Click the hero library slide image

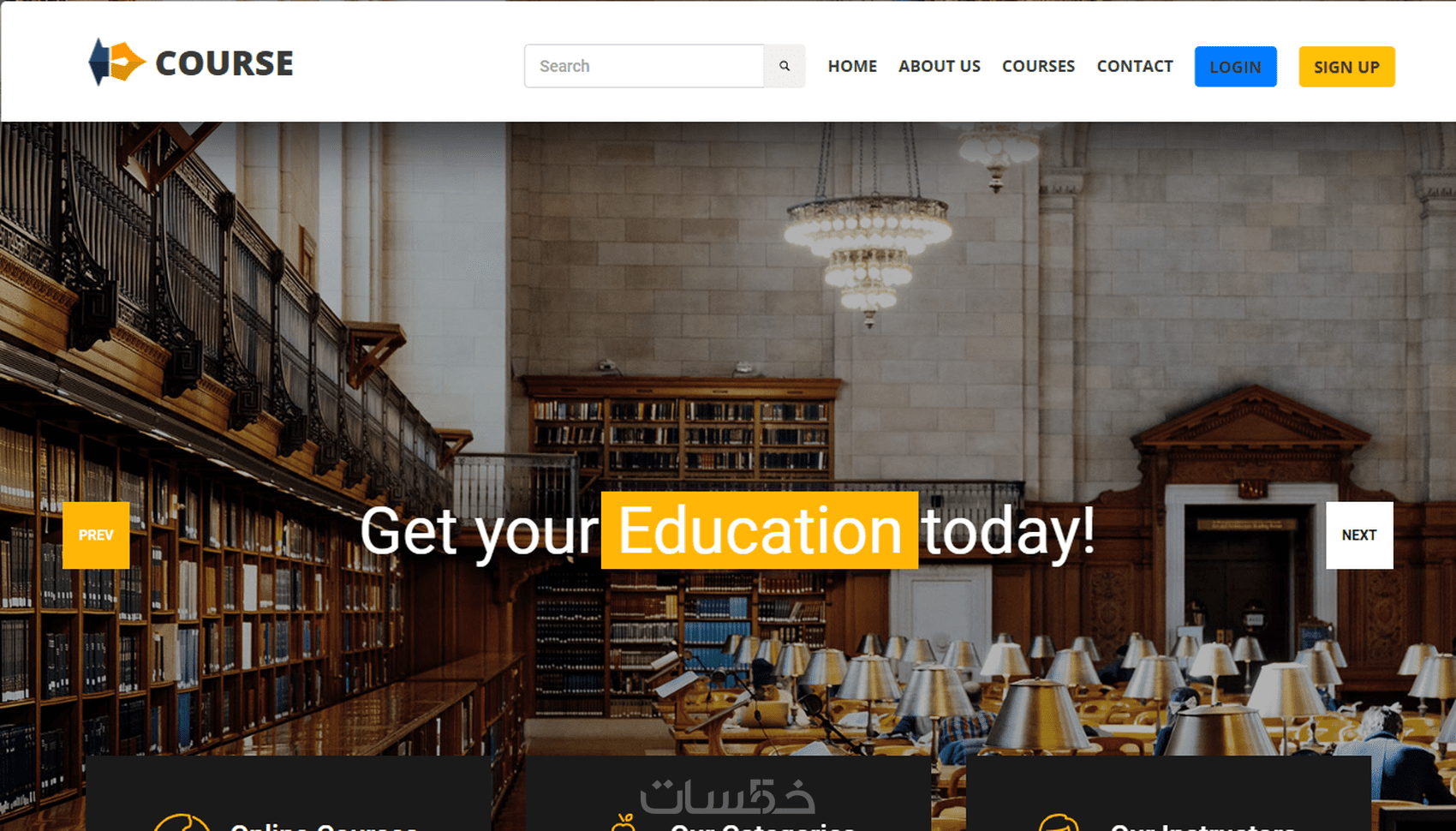tap(728, 343)
